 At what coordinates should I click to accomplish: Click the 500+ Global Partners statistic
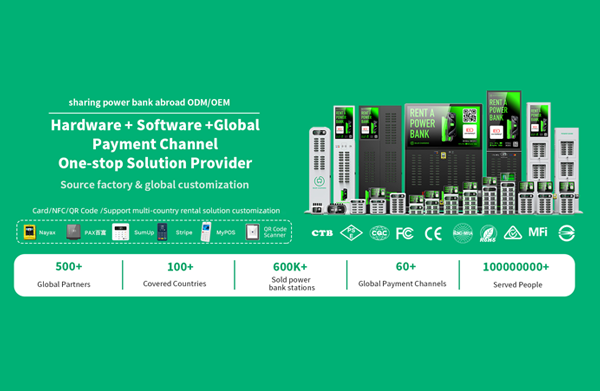64,275
